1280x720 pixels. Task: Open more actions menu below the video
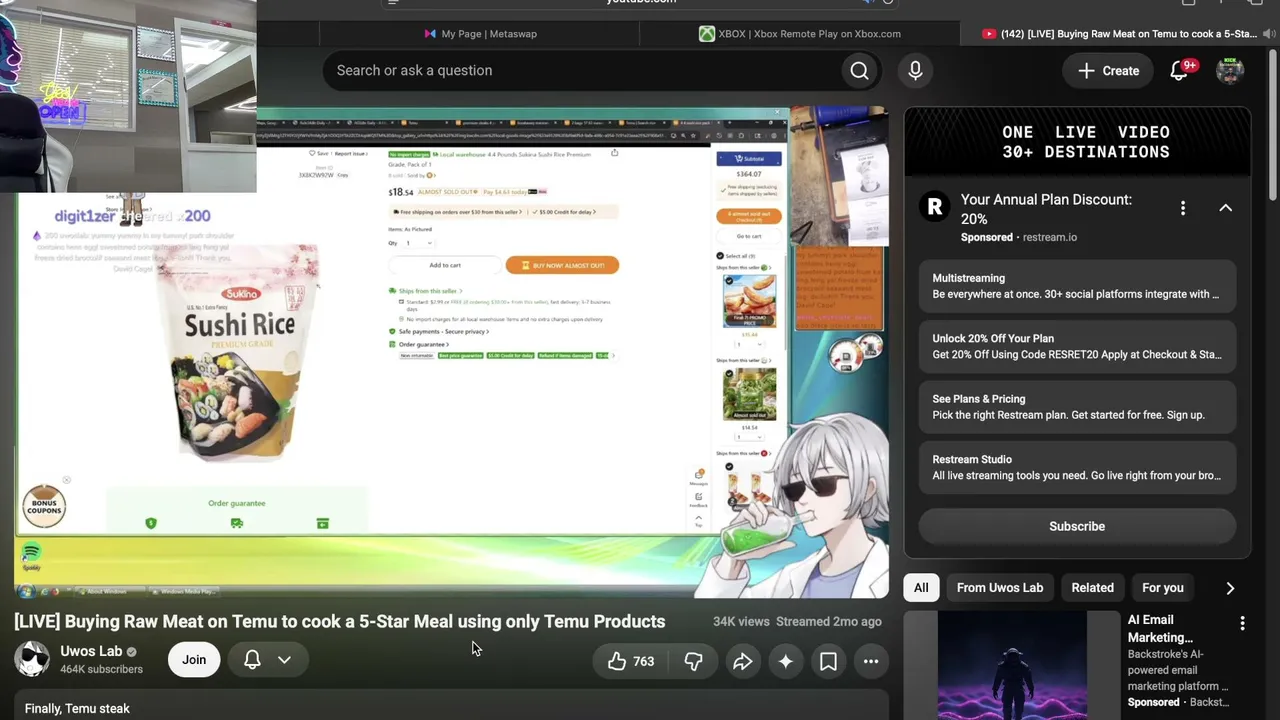871,661
